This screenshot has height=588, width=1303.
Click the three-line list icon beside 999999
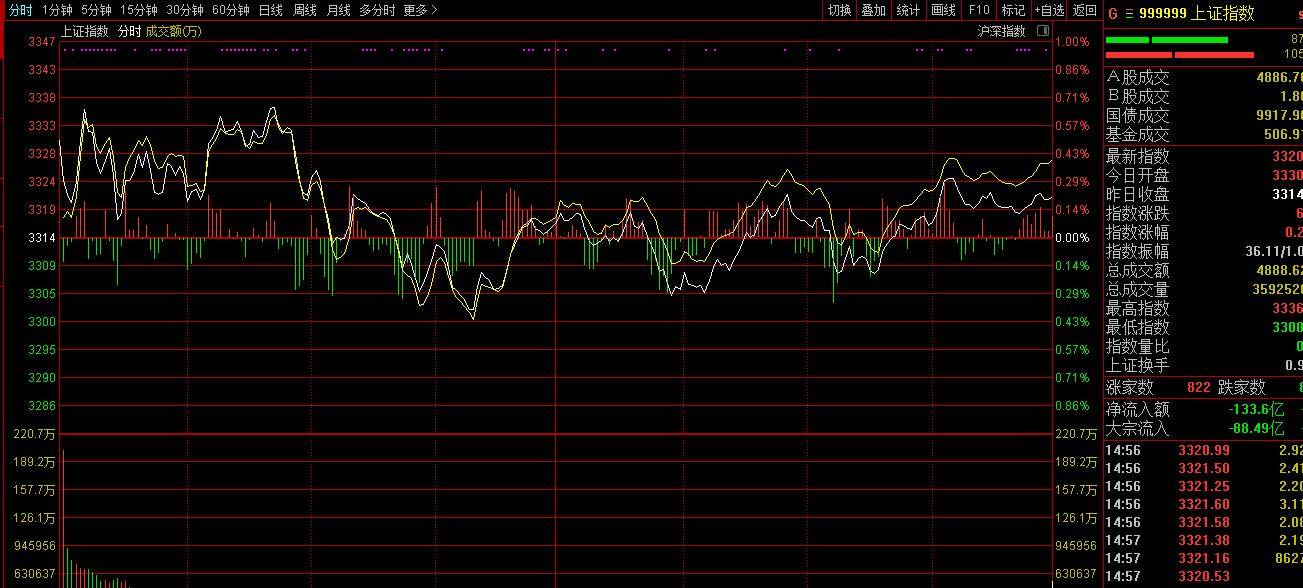(1129, 13)
